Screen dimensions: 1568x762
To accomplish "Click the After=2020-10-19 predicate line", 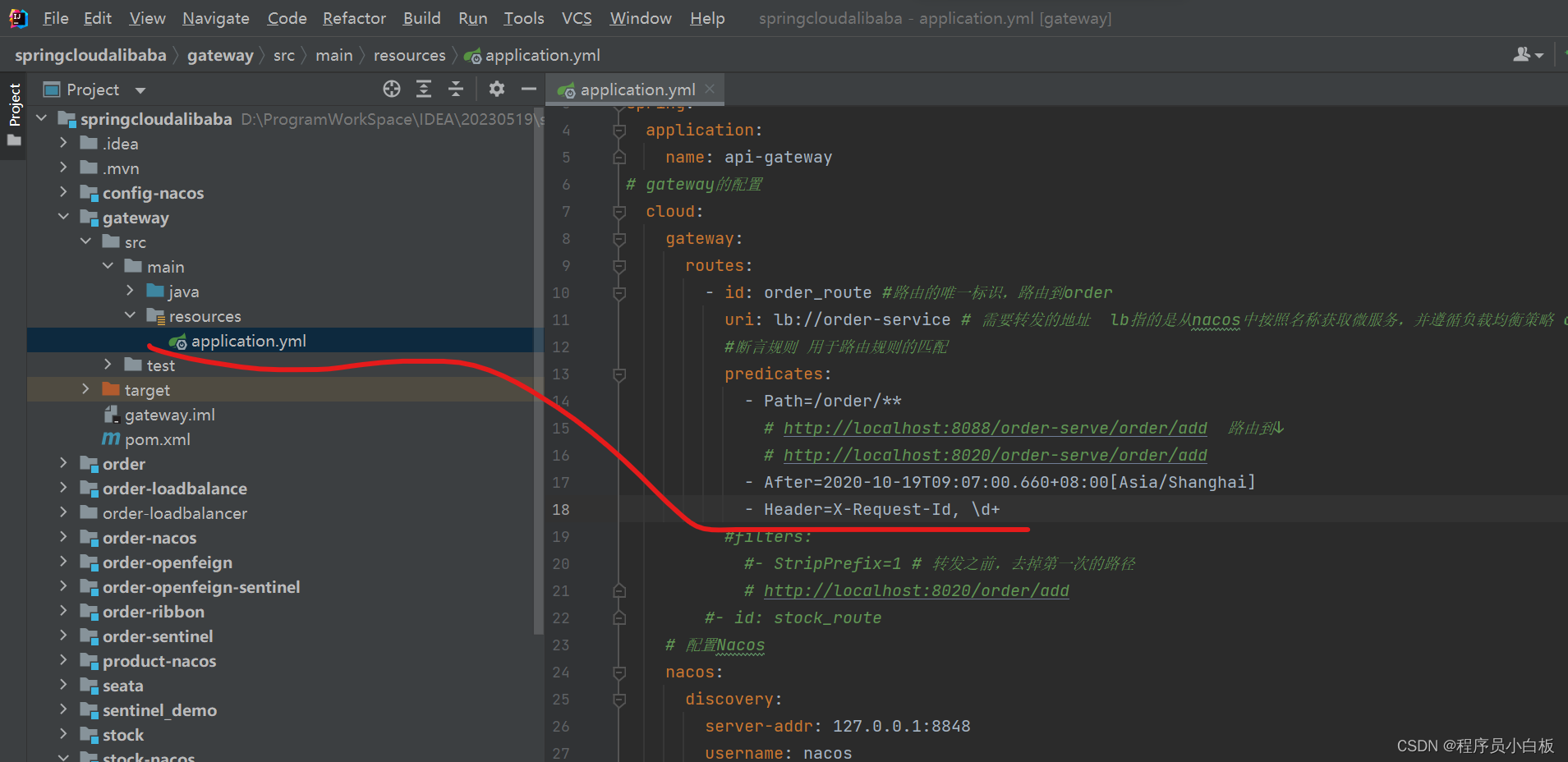I will click(1009, 483).
